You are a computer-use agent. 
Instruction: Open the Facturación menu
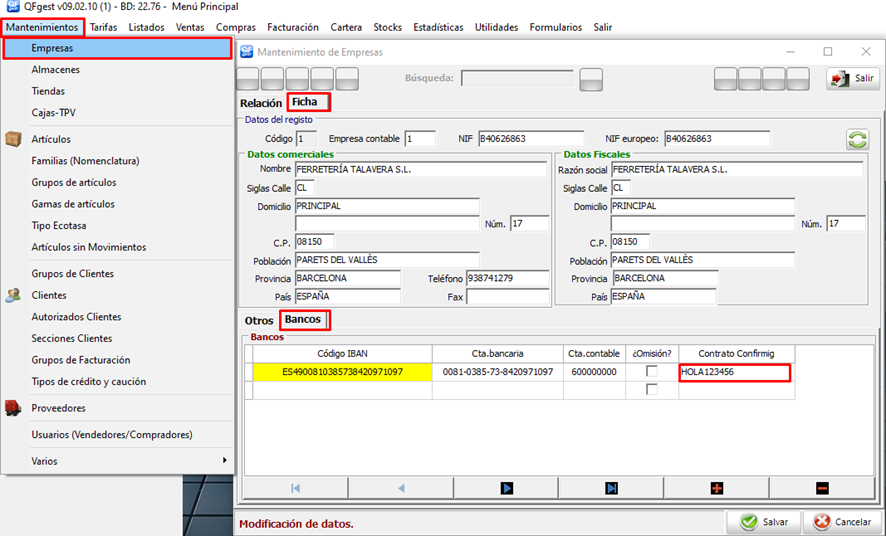(293, 27)
